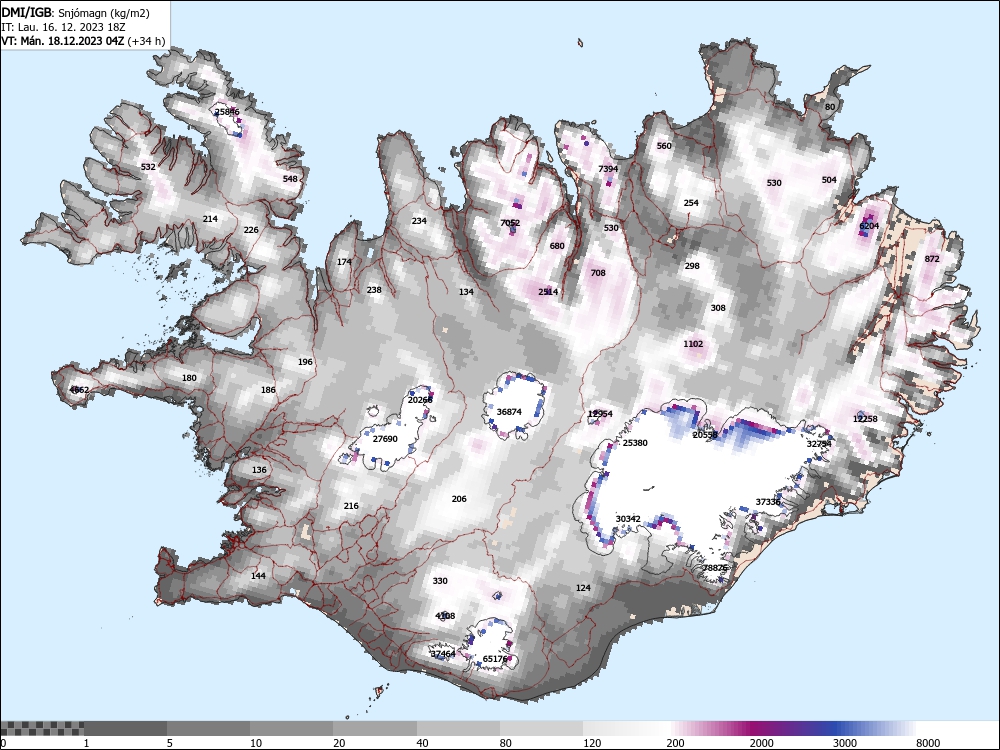Select the light gray legend swatch between 80 and 120
The image size is (1000, 750).
(541, 728)
